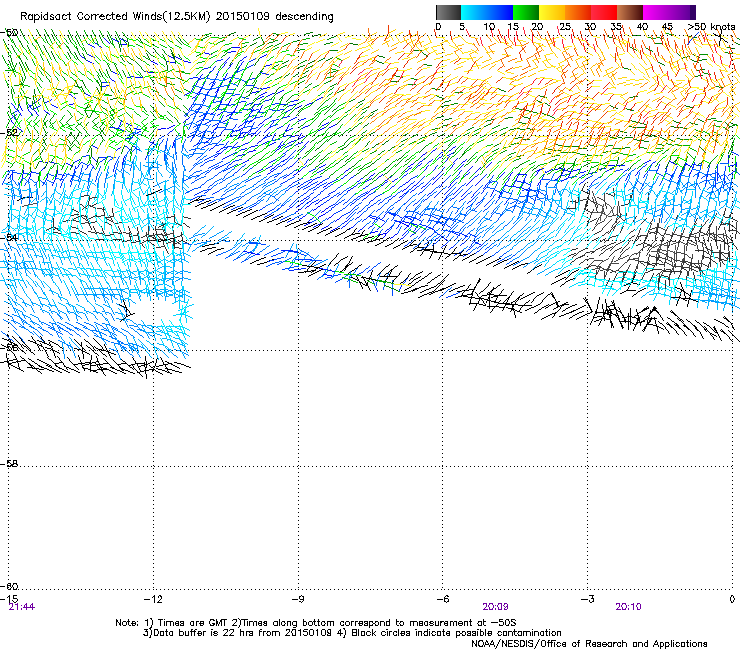Click the '20:10' pass time label
The width and height of the screenshot is (740, 650).
pyautogui.click(x=628, y=607)
